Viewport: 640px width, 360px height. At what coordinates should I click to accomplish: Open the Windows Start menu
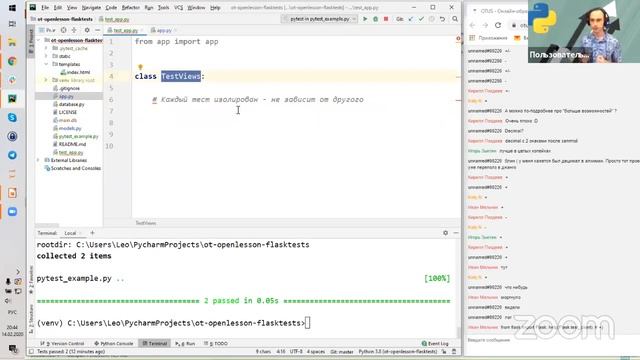(12, 8)
